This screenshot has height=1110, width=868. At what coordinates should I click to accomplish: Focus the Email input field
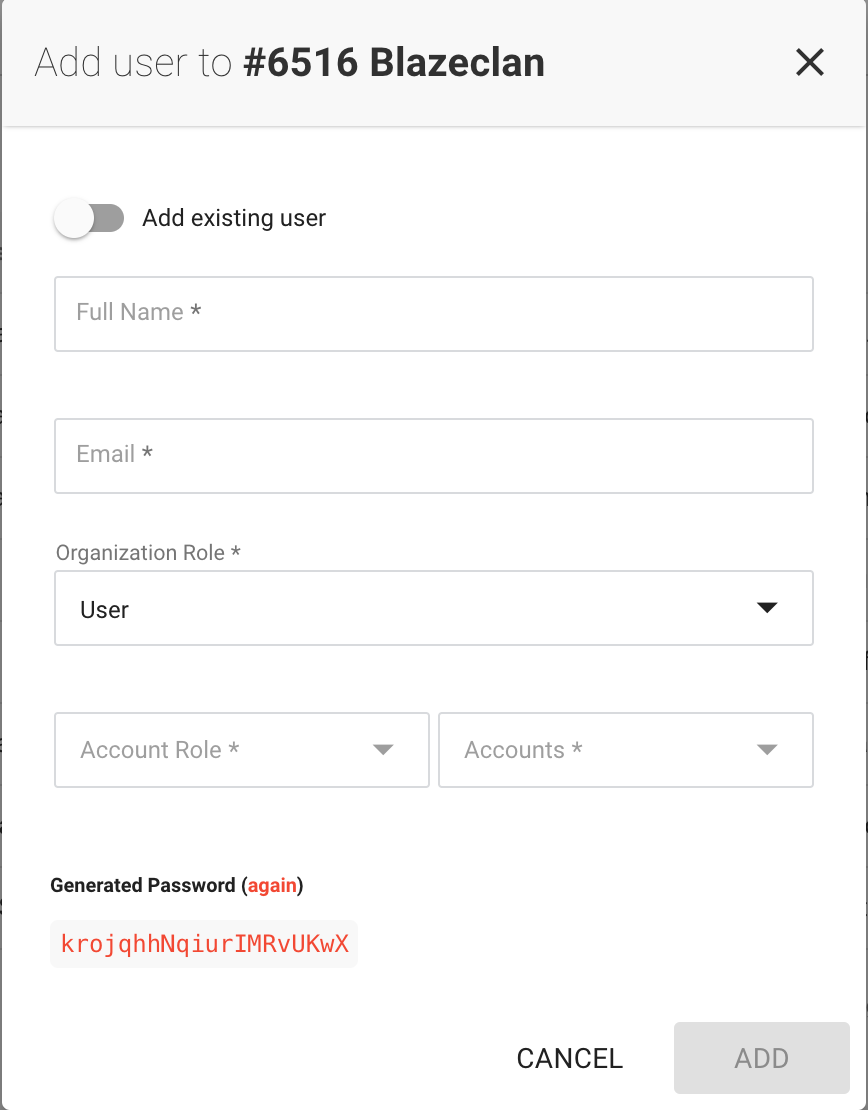click(434, 455)
